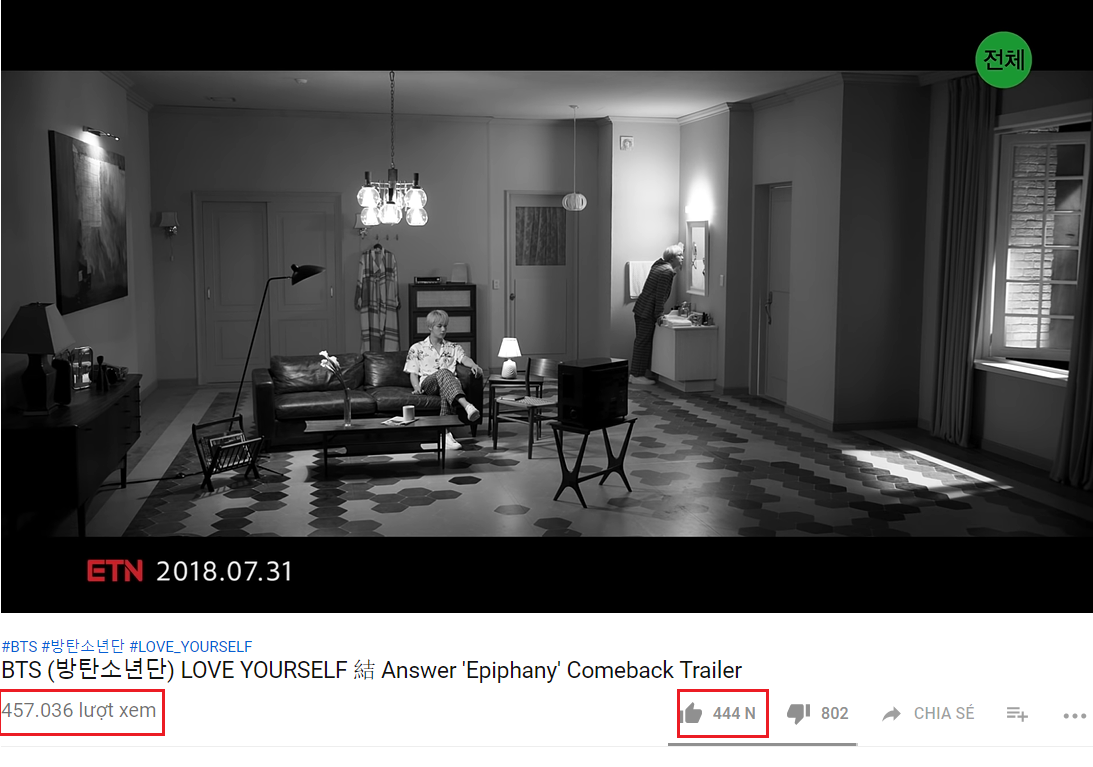Open the #방탄소년단 hashtag link
The width and height of the screenshot is (1093, 767).
click(x=83, y=646)
